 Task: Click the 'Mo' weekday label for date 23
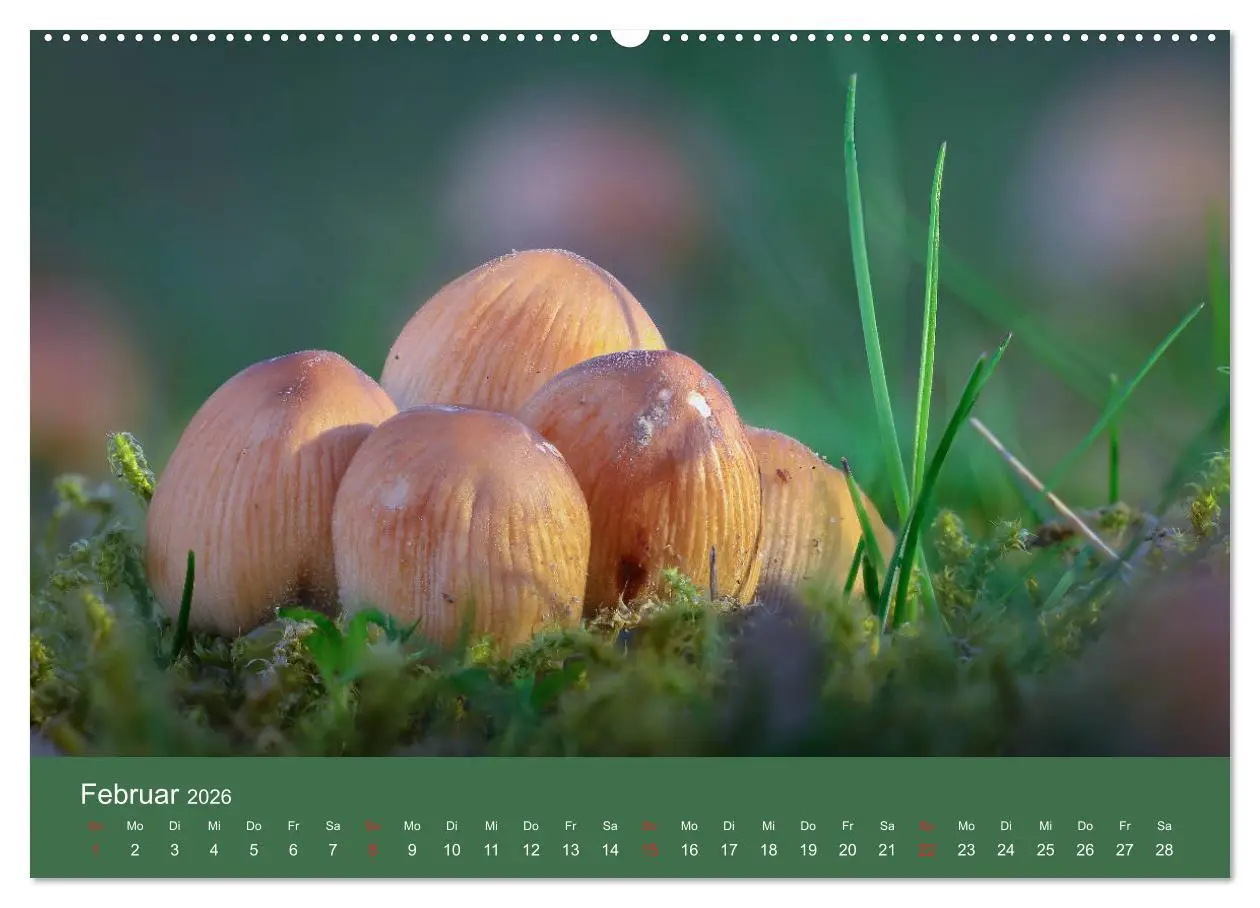point(966,826)
